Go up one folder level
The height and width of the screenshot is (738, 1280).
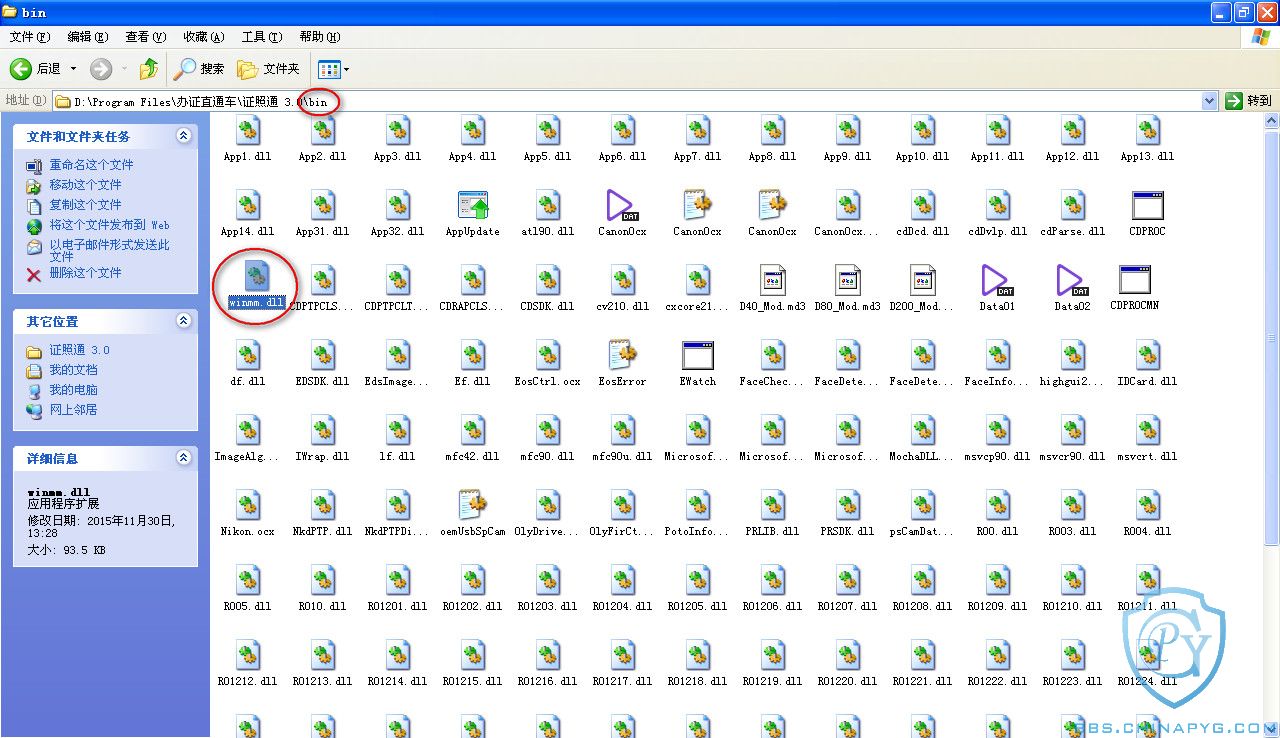(149, 69)
